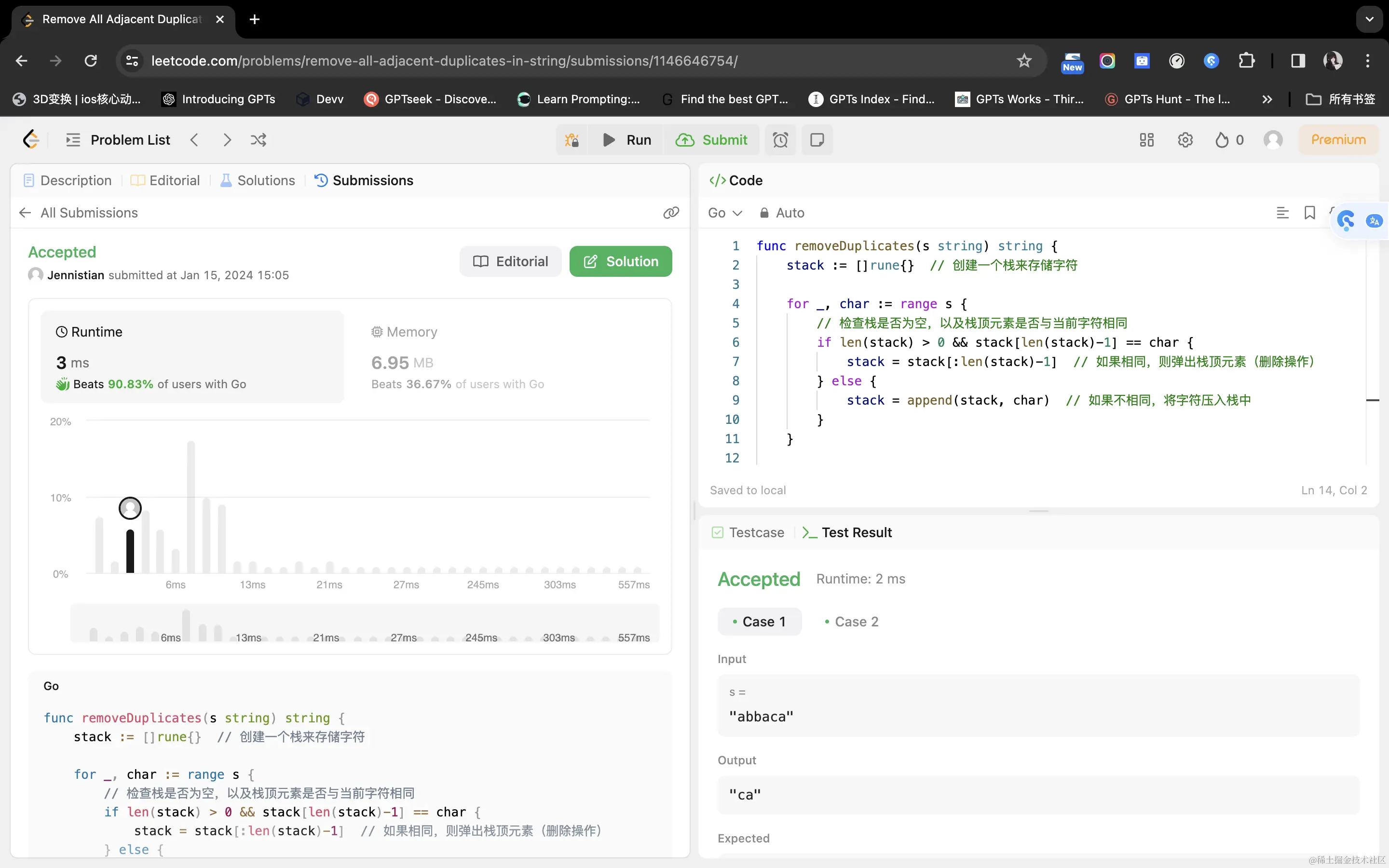Click the timer alarm clock icon

pyautogui.click(x=780, y=140)
